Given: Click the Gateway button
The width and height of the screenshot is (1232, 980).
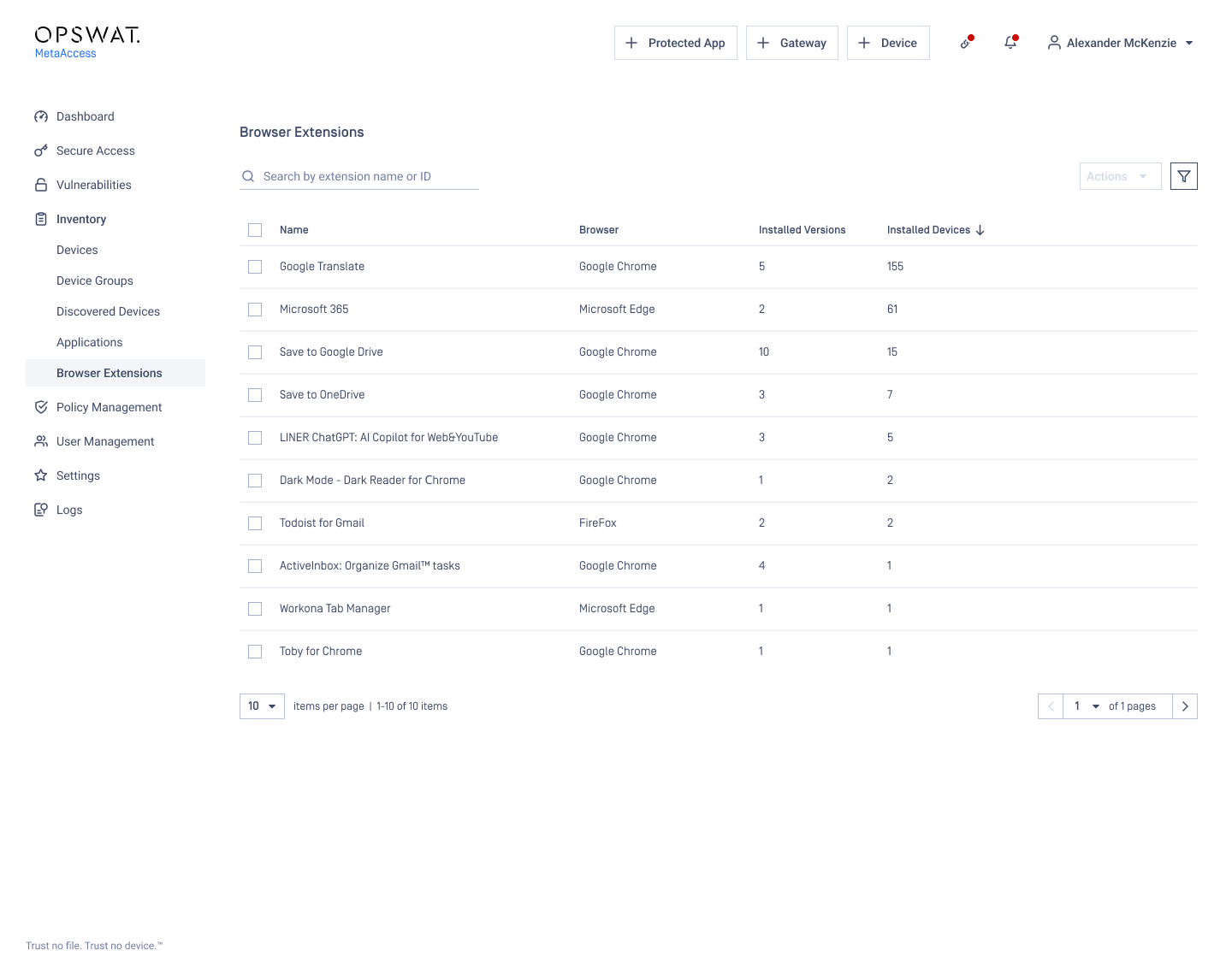Looking at the screenshot, I should coord(792,43).
